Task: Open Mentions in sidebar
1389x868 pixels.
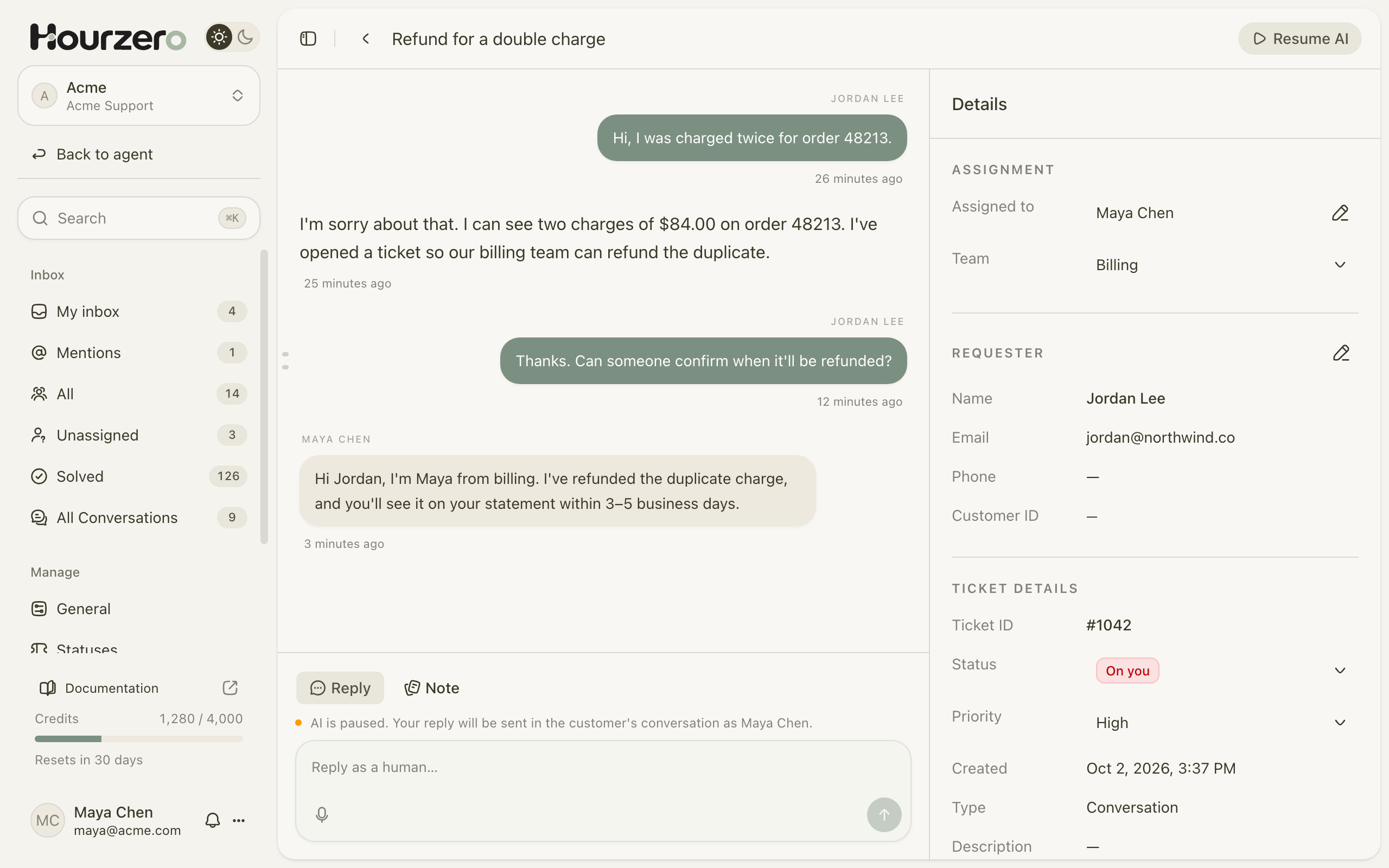Action: point(139,353)
